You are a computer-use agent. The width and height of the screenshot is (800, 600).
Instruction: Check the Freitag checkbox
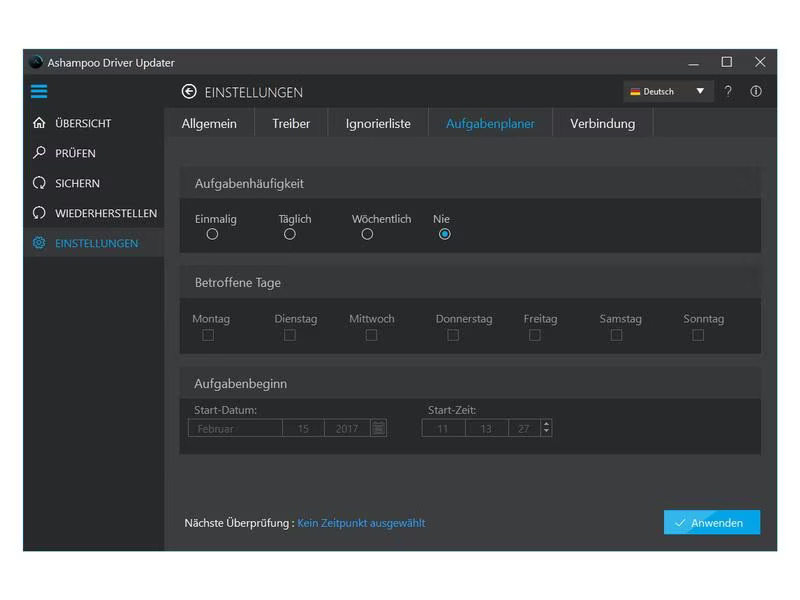[x=535, y=335]
